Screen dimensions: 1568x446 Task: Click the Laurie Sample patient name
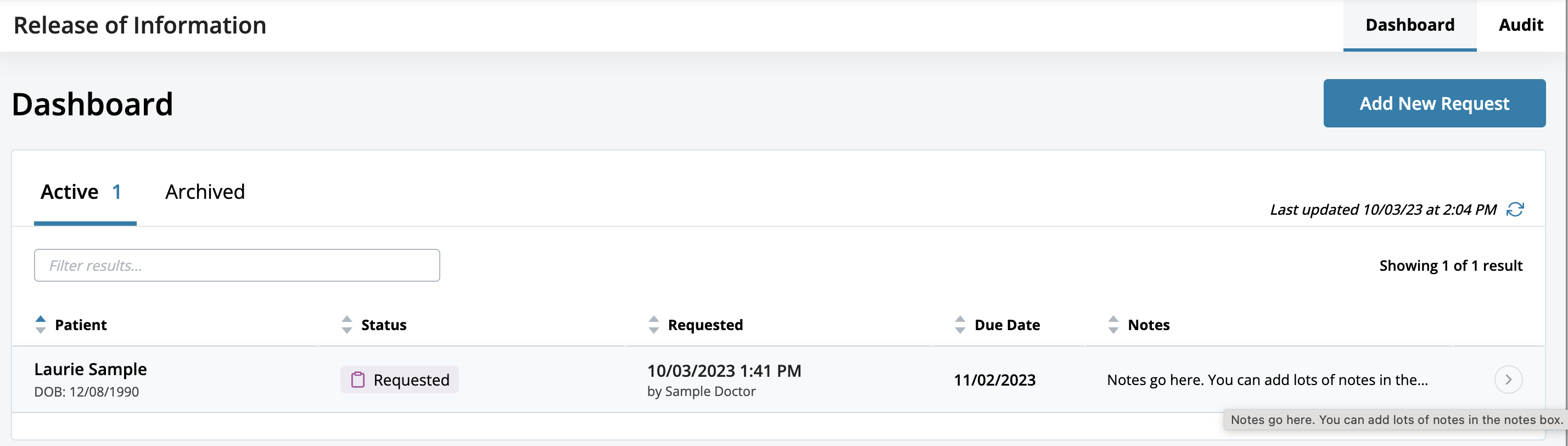click(x=91, y=369)
